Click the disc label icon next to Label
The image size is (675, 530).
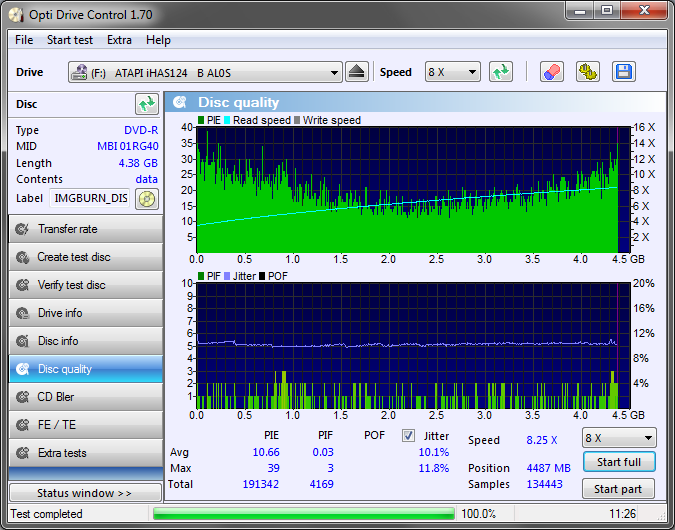(x=147, y=199)
